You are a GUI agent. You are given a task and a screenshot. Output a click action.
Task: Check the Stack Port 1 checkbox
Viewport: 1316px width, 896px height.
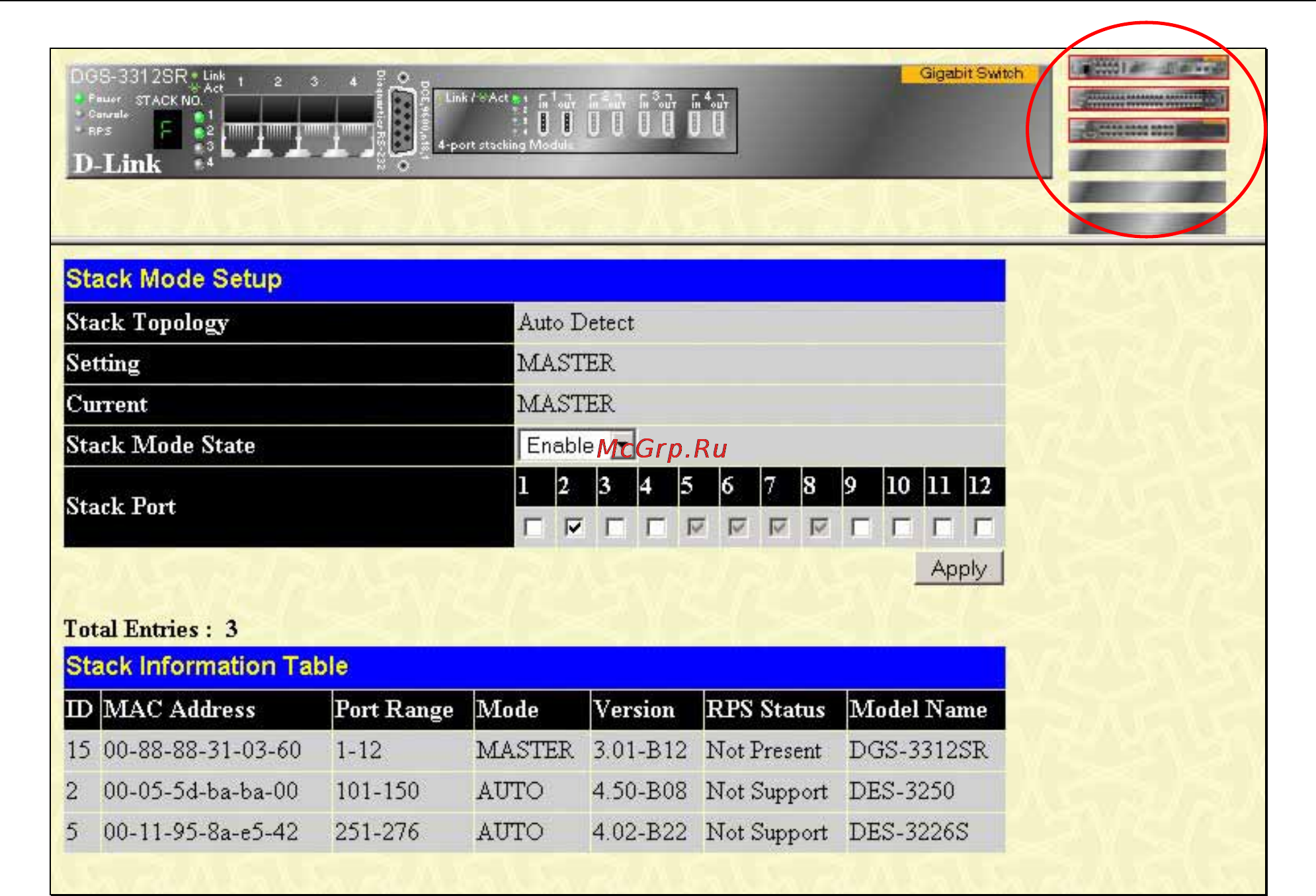[x=533, y=527]
